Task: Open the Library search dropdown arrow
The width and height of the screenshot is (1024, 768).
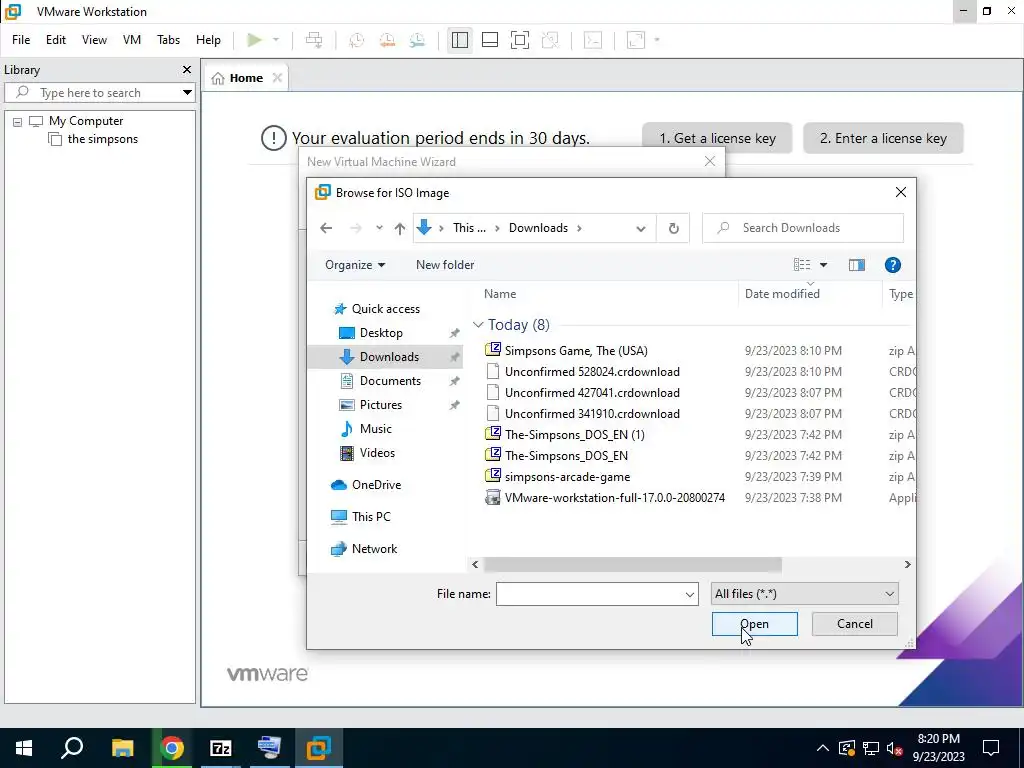Action: coord(187,93)
